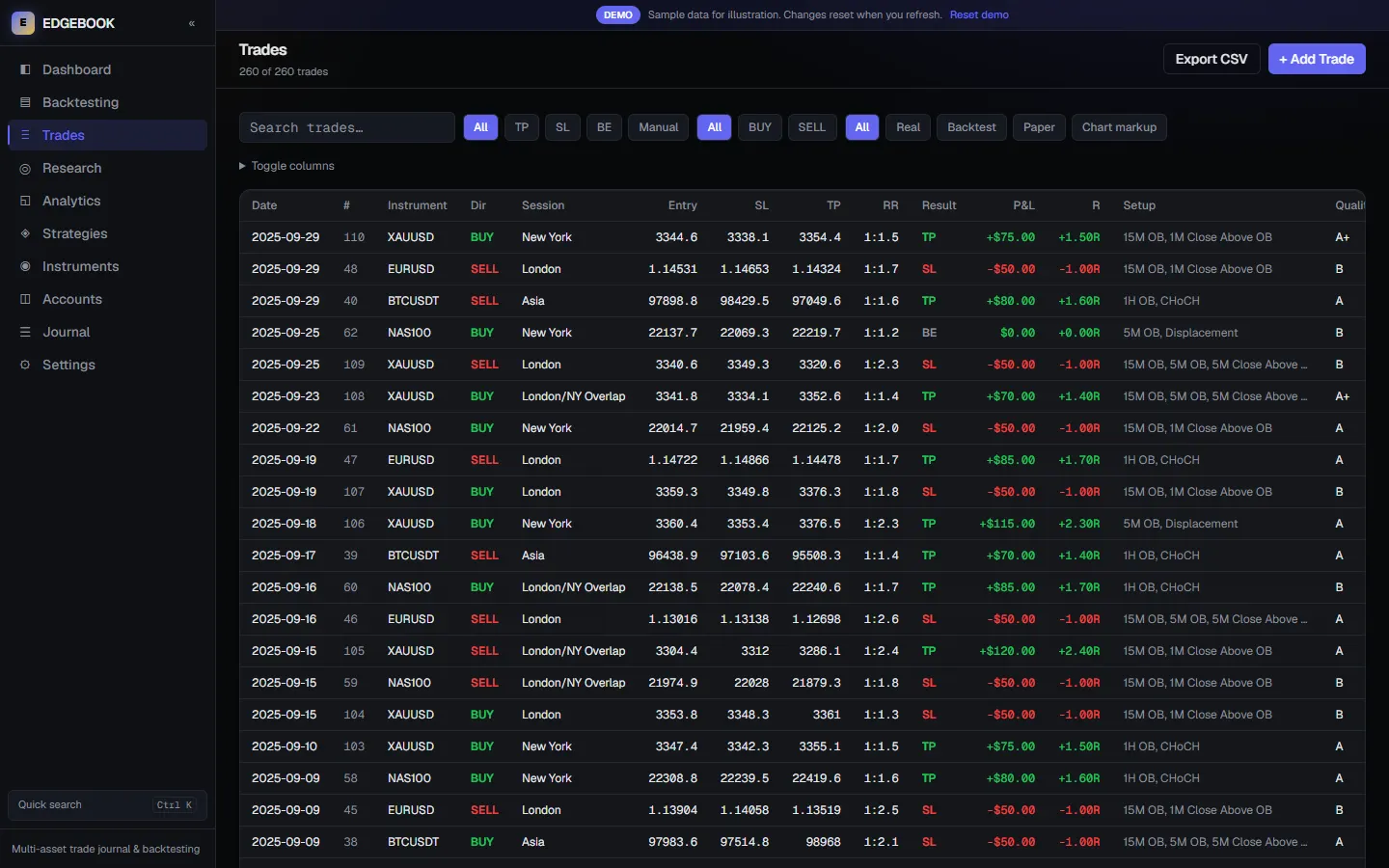Click the Setup column header
Screen dimensions: 1389x868
coord(1139,205)
